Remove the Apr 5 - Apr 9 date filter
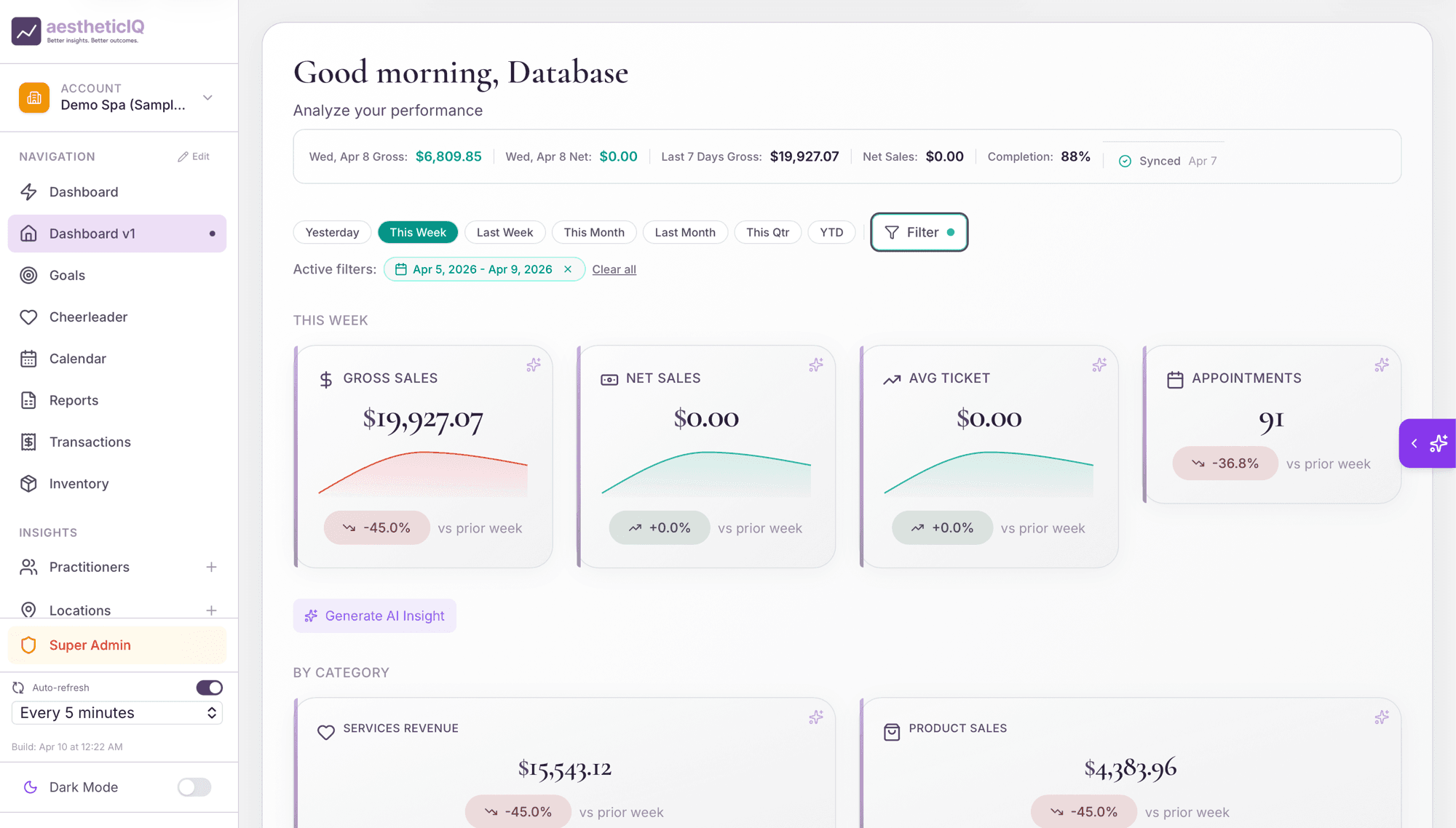This screenshot has width=1456, height=828. pyautogui.click(x=568, y=269)
